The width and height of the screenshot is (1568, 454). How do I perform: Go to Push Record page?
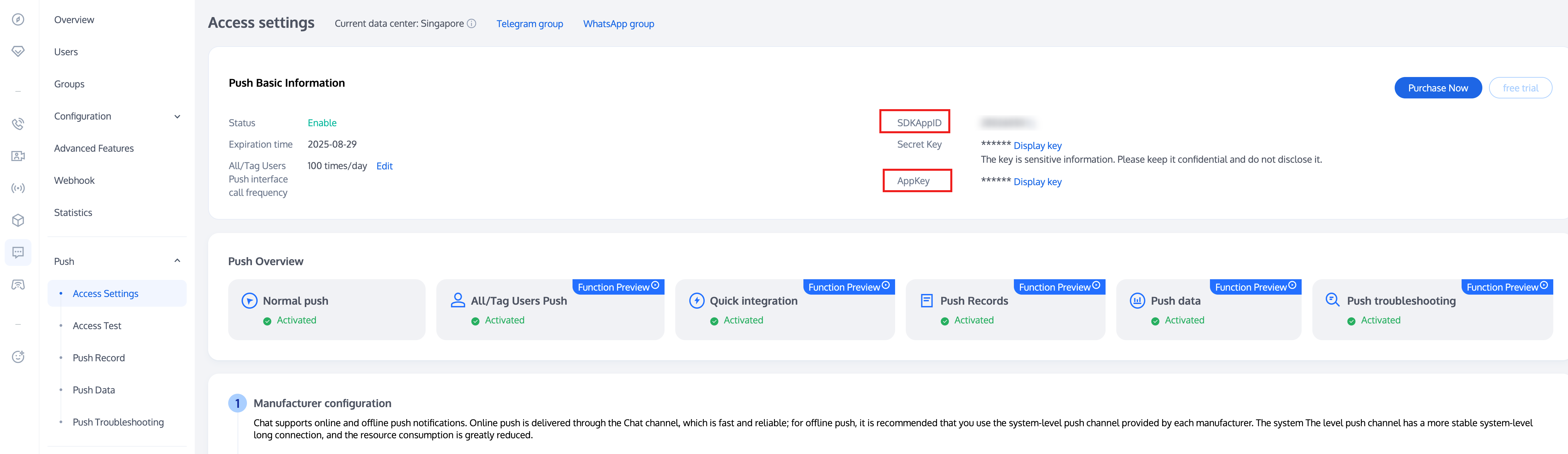[99, 358]
